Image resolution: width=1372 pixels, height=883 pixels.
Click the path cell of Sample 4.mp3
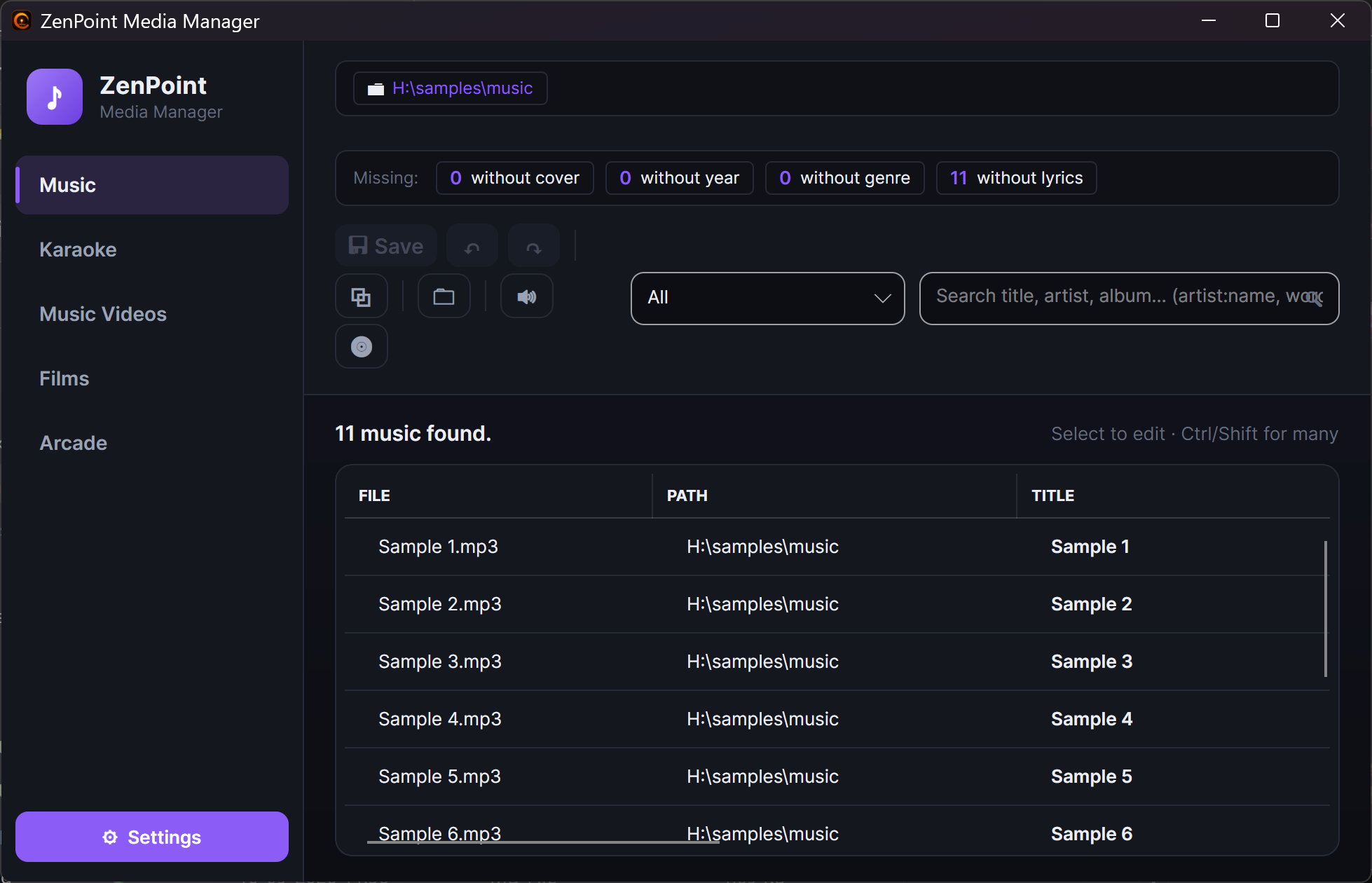pyautogui.click(x=762, y=719)
